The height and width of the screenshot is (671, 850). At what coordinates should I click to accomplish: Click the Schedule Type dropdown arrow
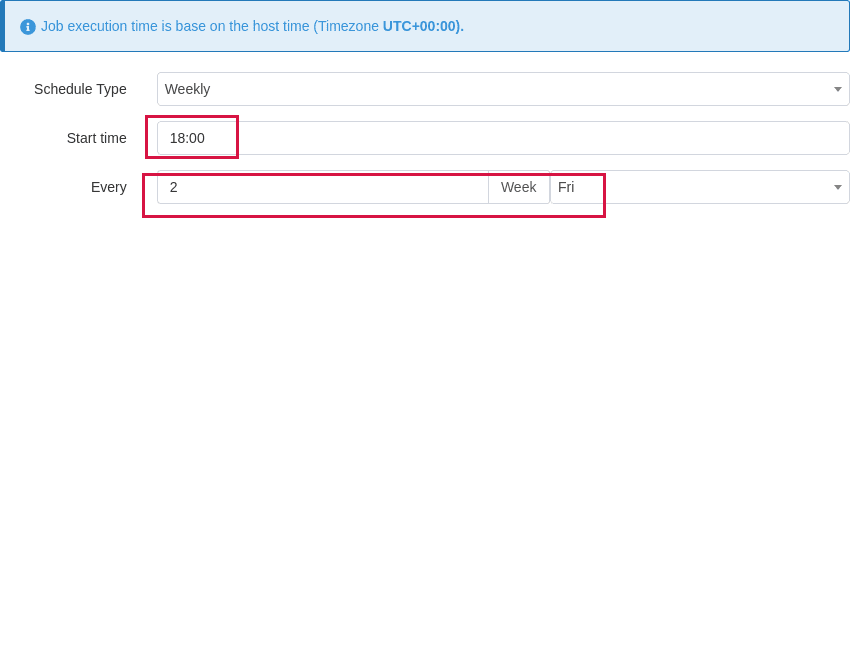tap(838, 89)
